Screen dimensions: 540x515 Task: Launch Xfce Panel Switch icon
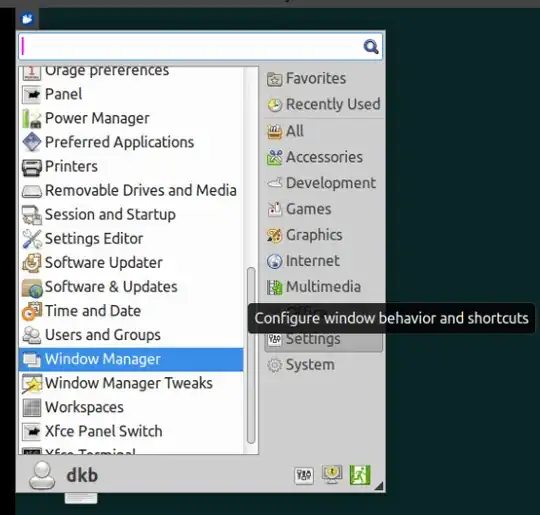(x=32, y=432)
